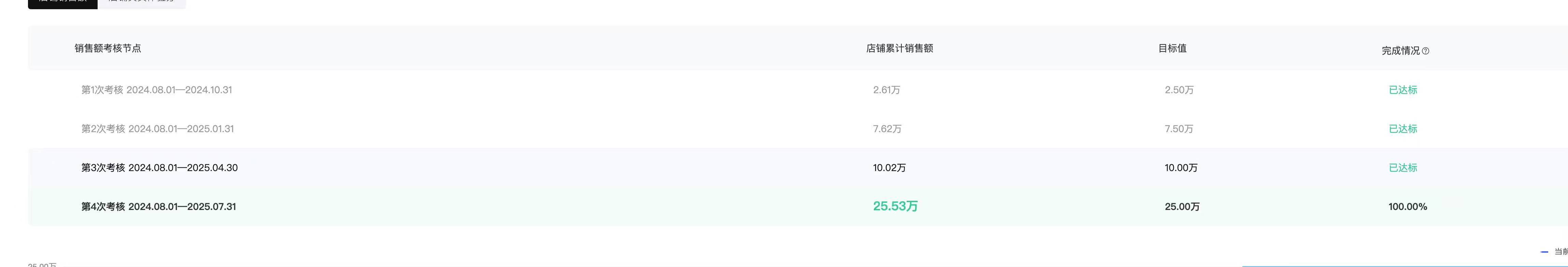This screenshot has width=1568, height=267.
Task: Click the 10.02万 cumulative sales value
Action: [889, 168]
